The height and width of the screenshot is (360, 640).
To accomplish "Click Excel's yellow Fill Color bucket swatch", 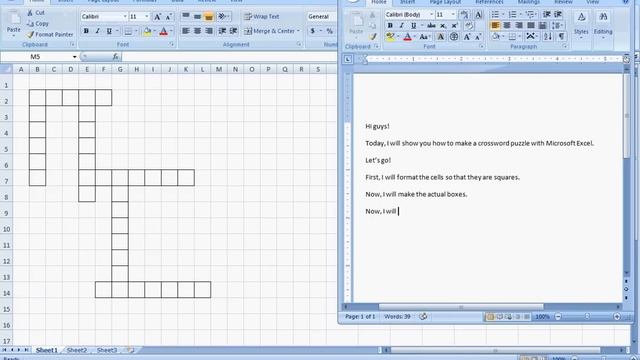I will coord(147,31).
